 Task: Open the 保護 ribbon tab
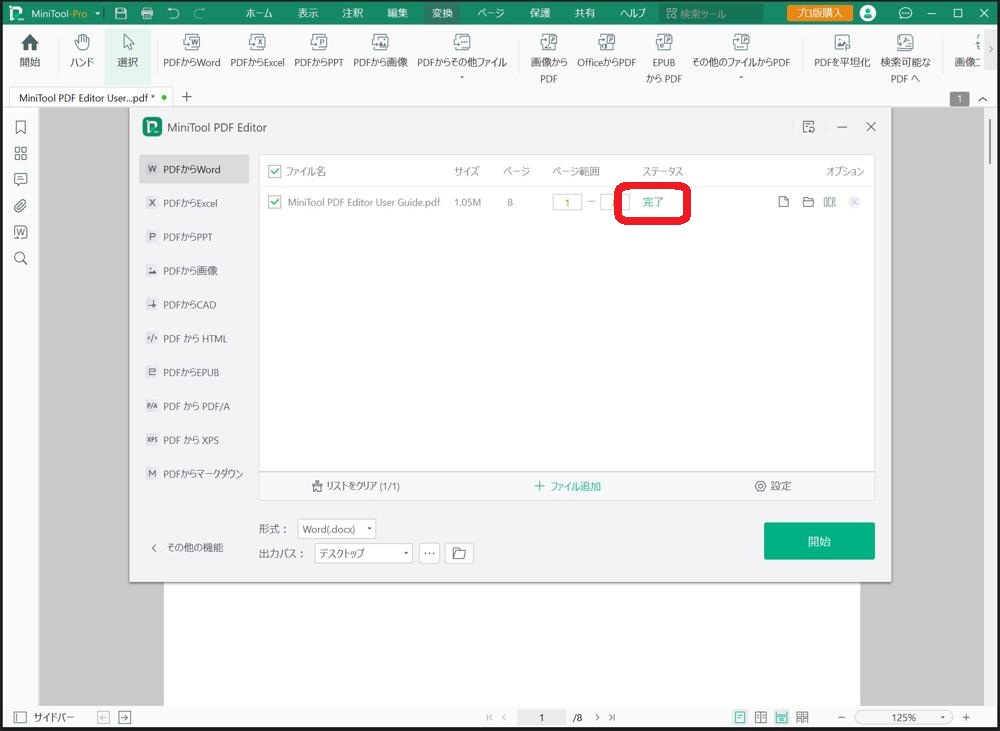[540, 13]
